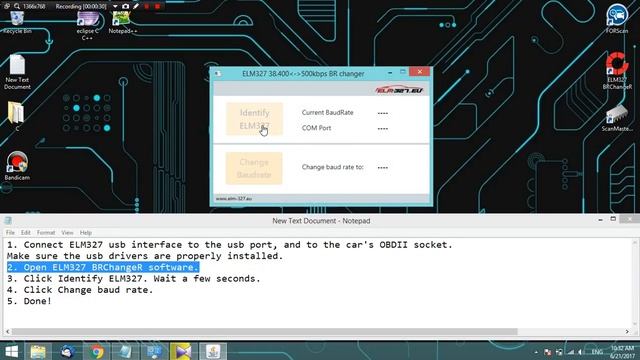Open the Notepad View menu
The image size is (640, 360).
(x=67, y=233)
